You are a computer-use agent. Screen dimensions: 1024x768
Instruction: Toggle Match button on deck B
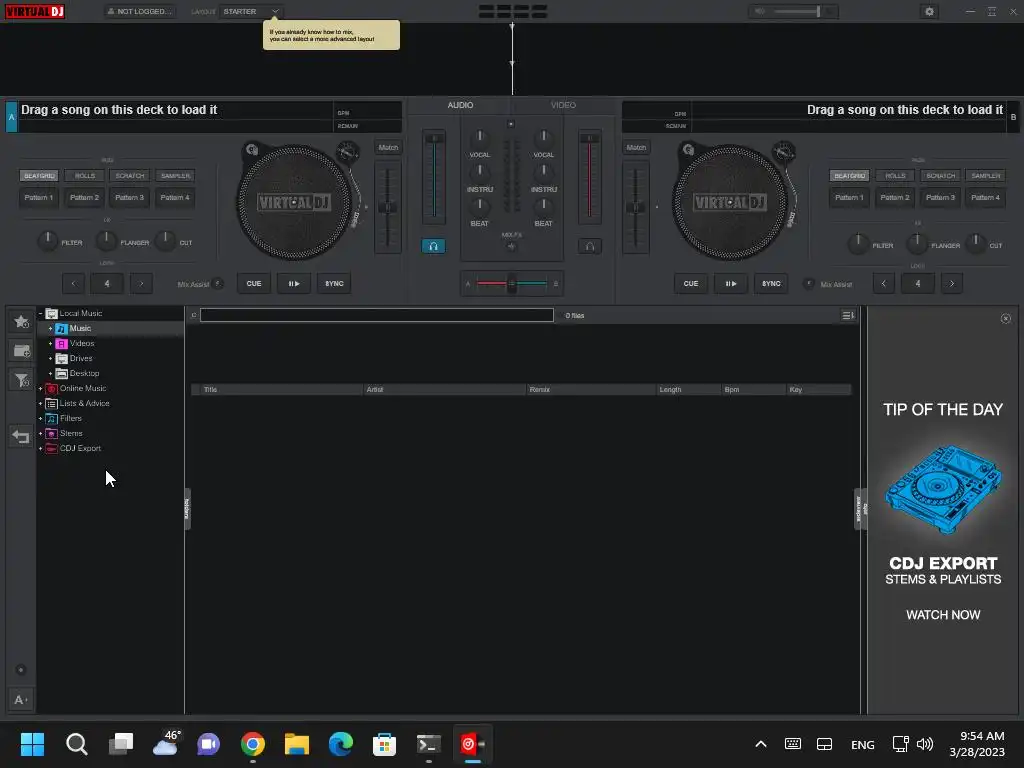pyautogui.click(x=636, y=148)
